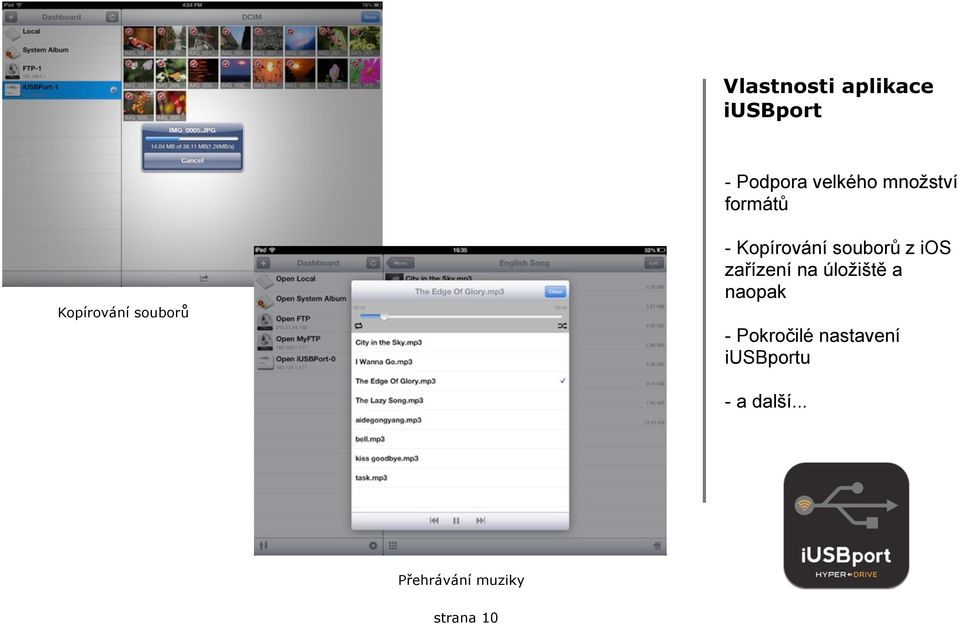Click the IMG_0005.JPG copy progress bar
Viewport: 959px width, 624px height.
(x=192, y=139)
